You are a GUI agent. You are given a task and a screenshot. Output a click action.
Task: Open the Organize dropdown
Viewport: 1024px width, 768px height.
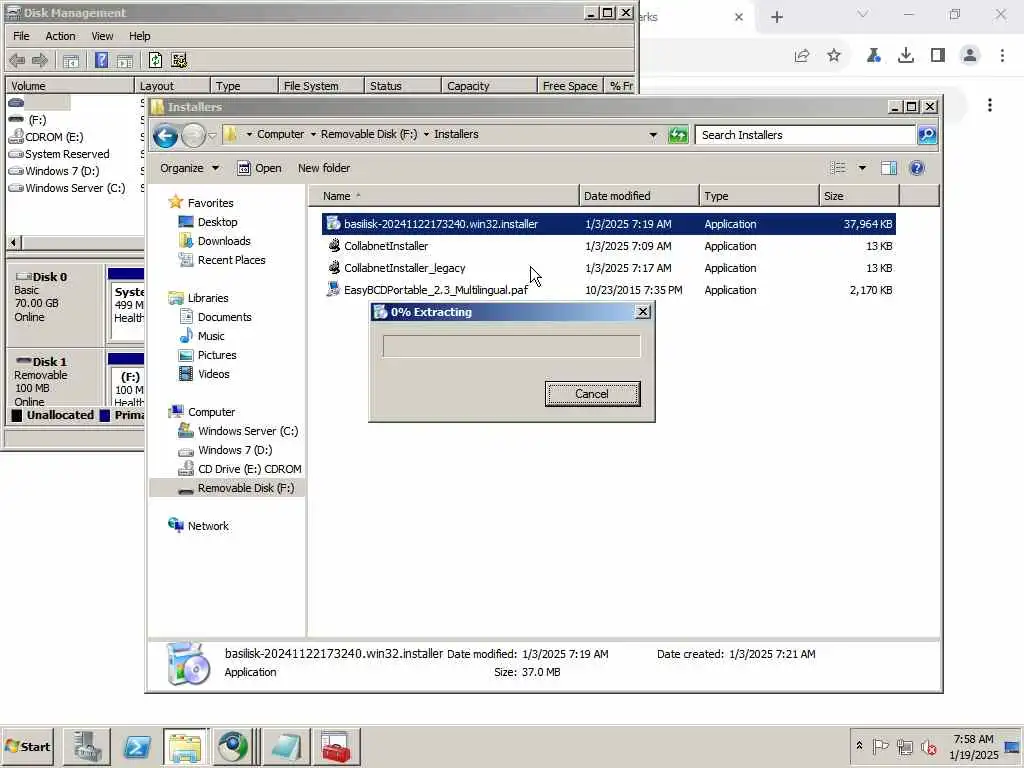pos(189,168)
